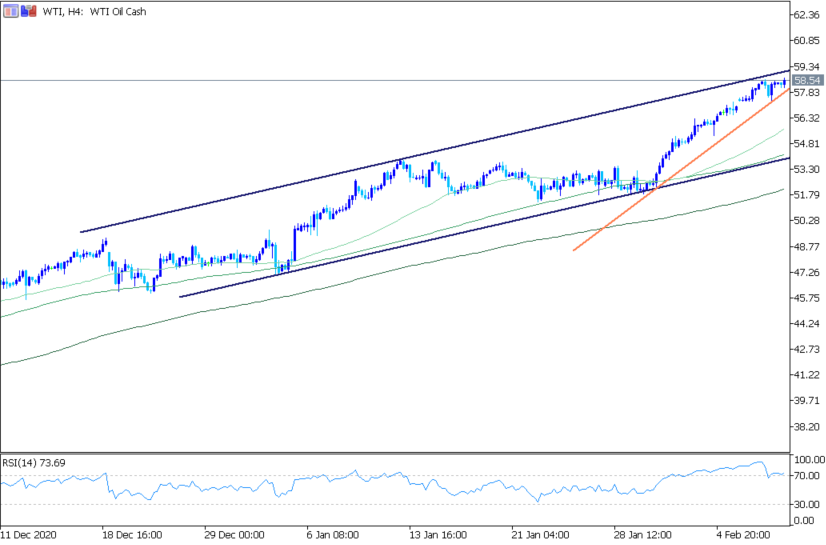Image resolution: width=826 pixels, height=545 pixels.
Task: Click the RSI 70.00 level label
Action: 807,476
